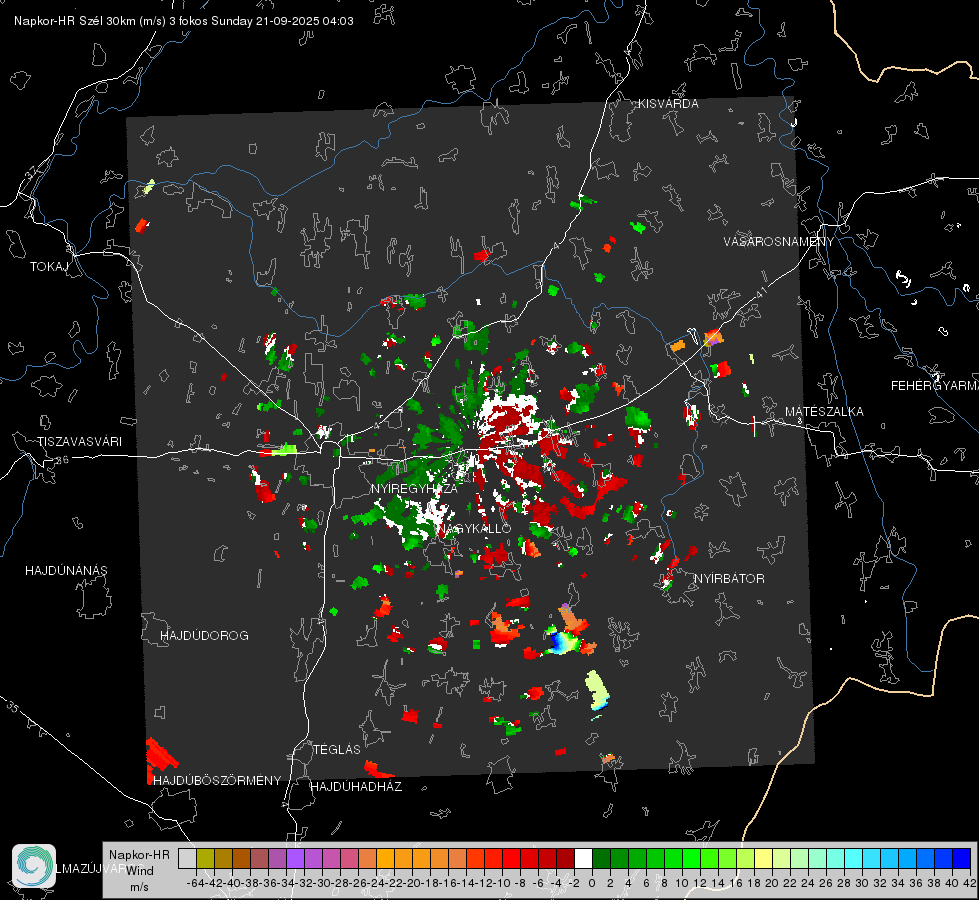Click the Wind label in legend
Image resolution: width=979 pixels, height=900 pixels.
[x=140, y=871]
